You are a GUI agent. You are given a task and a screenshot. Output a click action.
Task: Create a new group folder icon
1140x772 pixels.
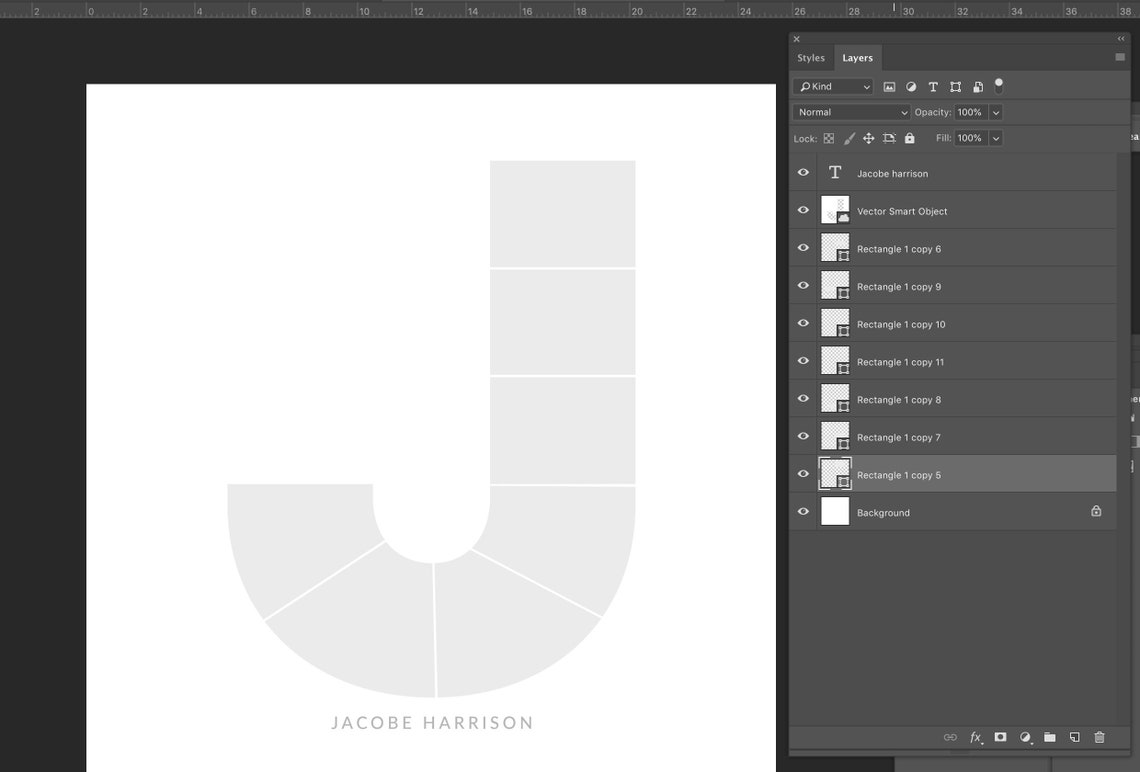pos(1050,737)
